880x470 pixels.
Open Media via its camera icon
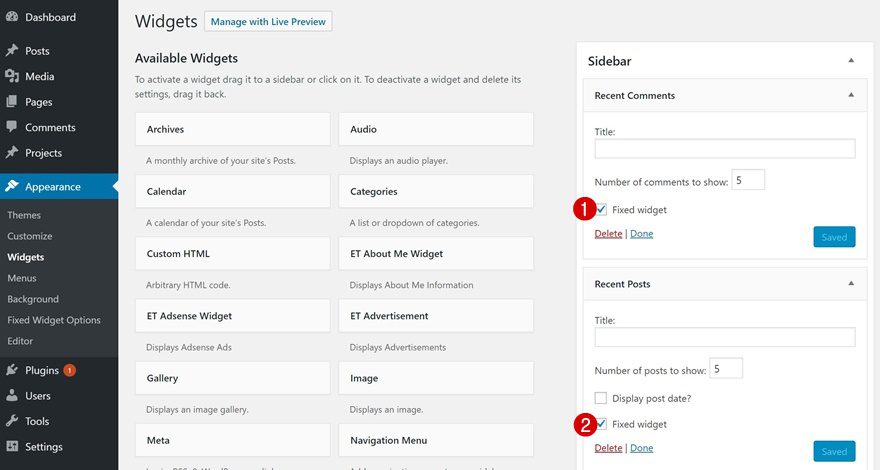(12, 77)
